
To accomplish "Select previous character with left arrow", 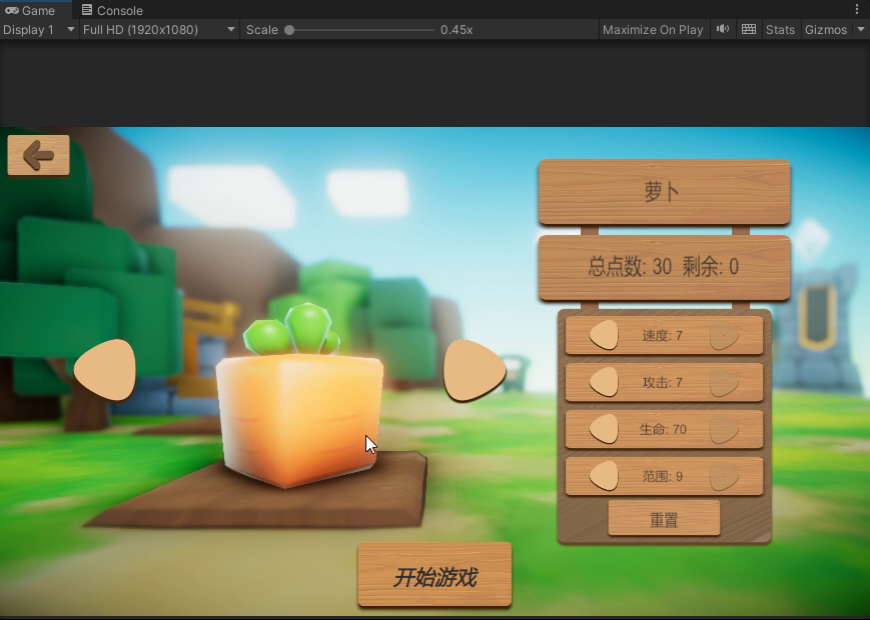I will click(106, 370).
